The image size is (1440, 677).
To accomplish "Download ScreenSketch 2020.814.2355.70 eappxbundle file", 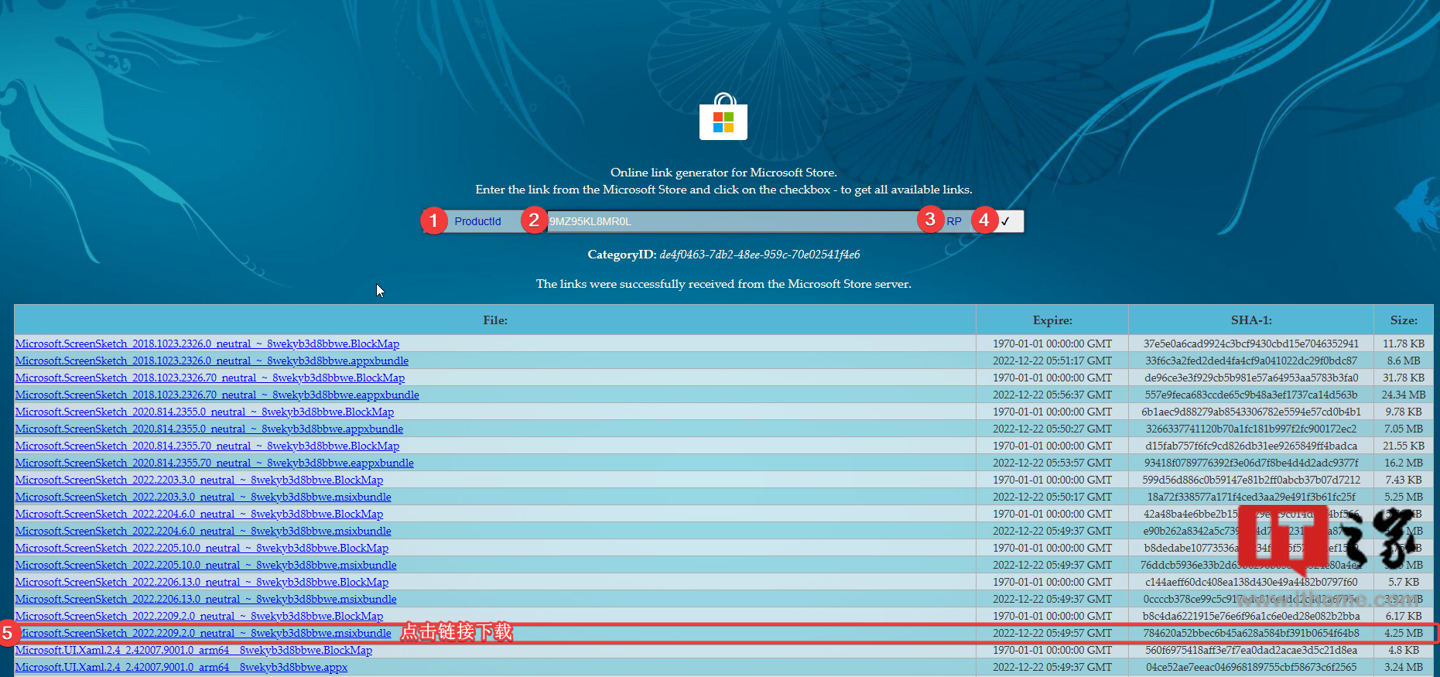I will tap(214, 463).
